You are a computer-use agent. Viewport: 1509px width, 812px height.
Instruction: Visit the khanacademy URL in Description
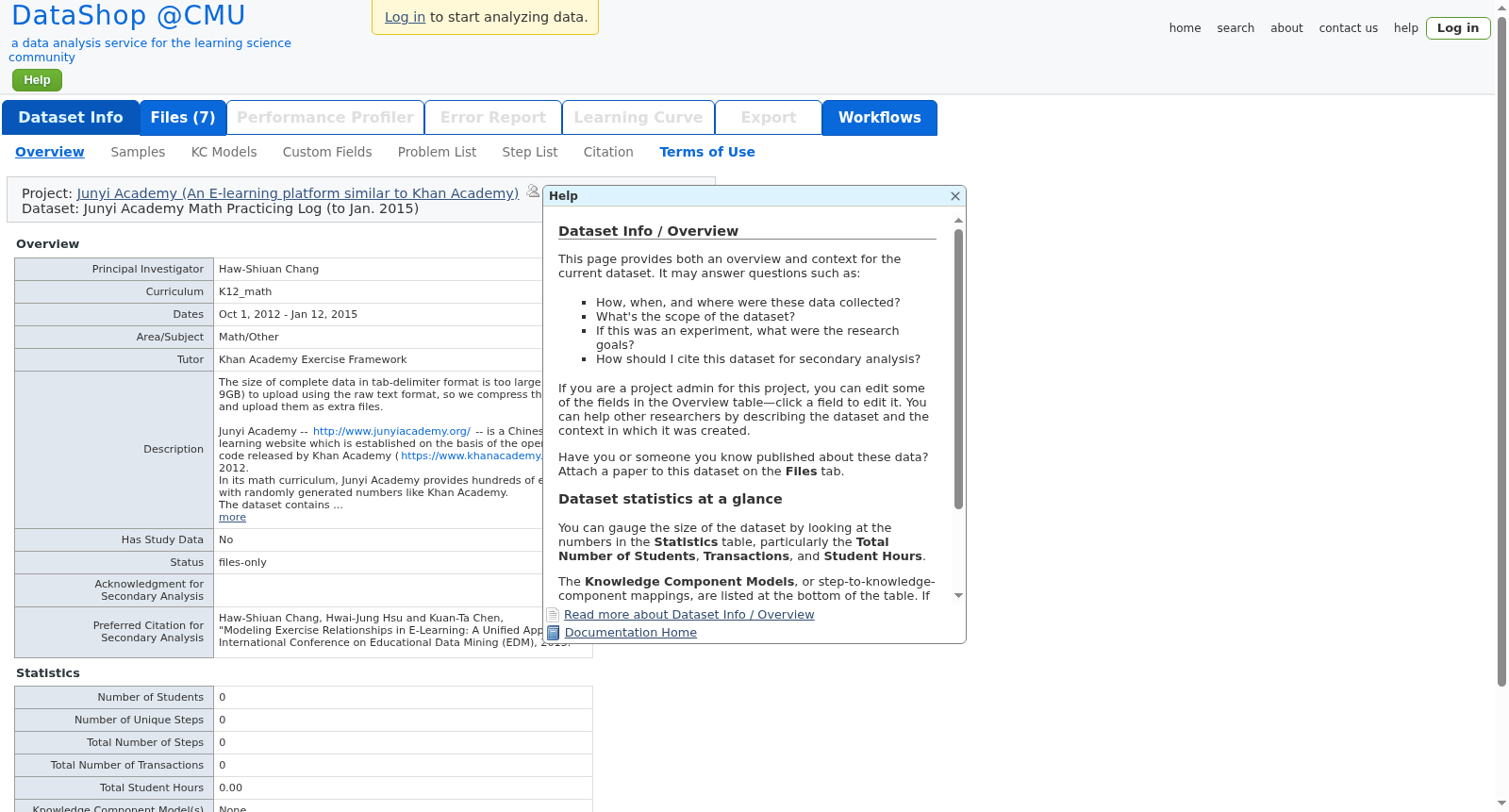(x=472, y=456)
